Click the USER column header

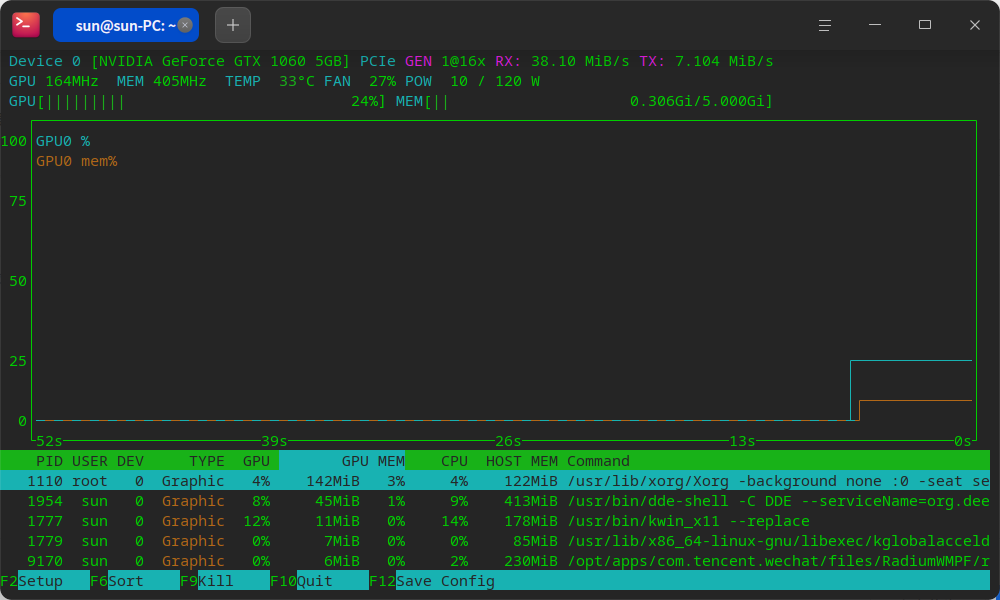[x=90, y=461]
